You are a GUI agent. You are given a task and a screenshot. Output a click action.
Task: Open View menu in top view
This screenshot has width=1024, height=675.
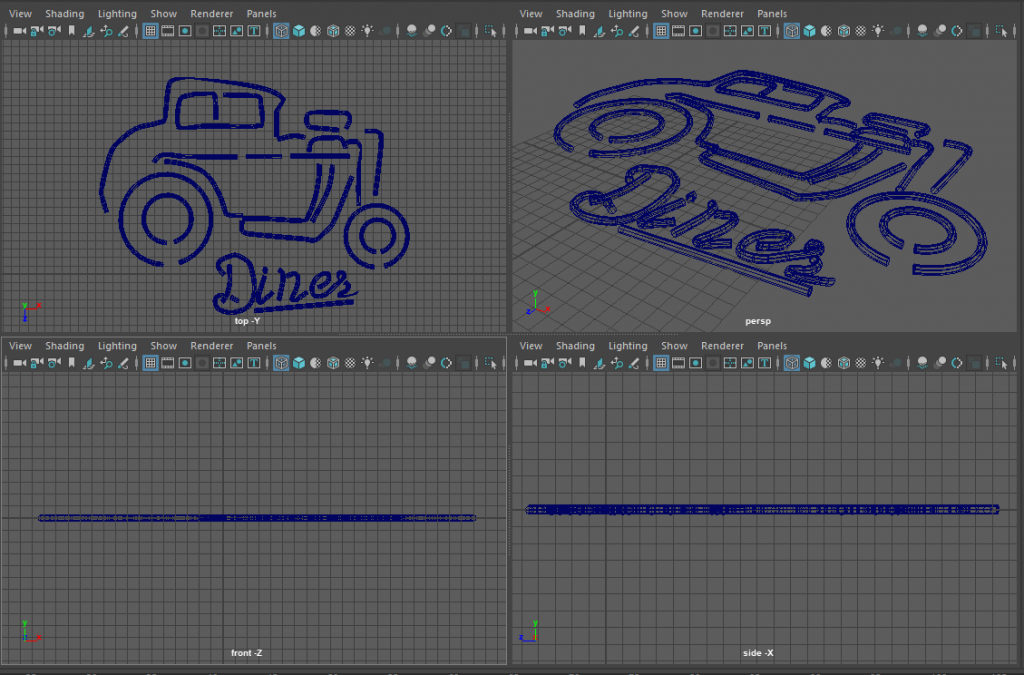(20, 14)
